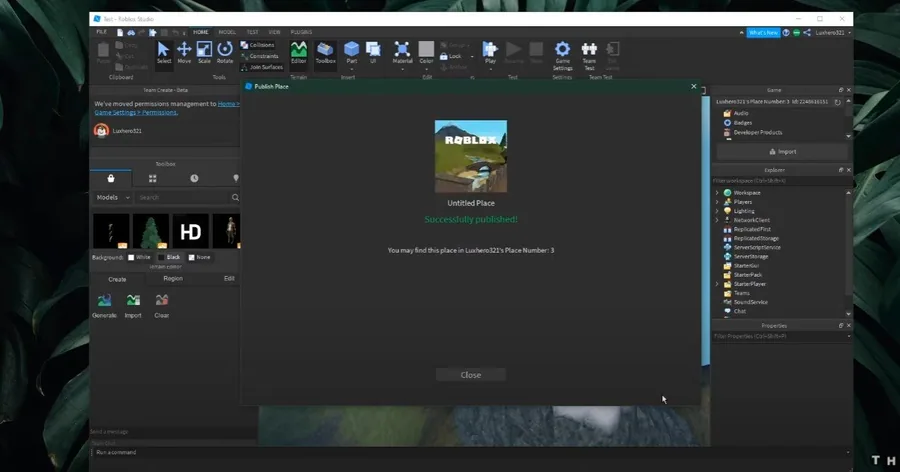900x472 pixels.
Task: Expand the StarterPlayer tree node
Action: (717, 284)
